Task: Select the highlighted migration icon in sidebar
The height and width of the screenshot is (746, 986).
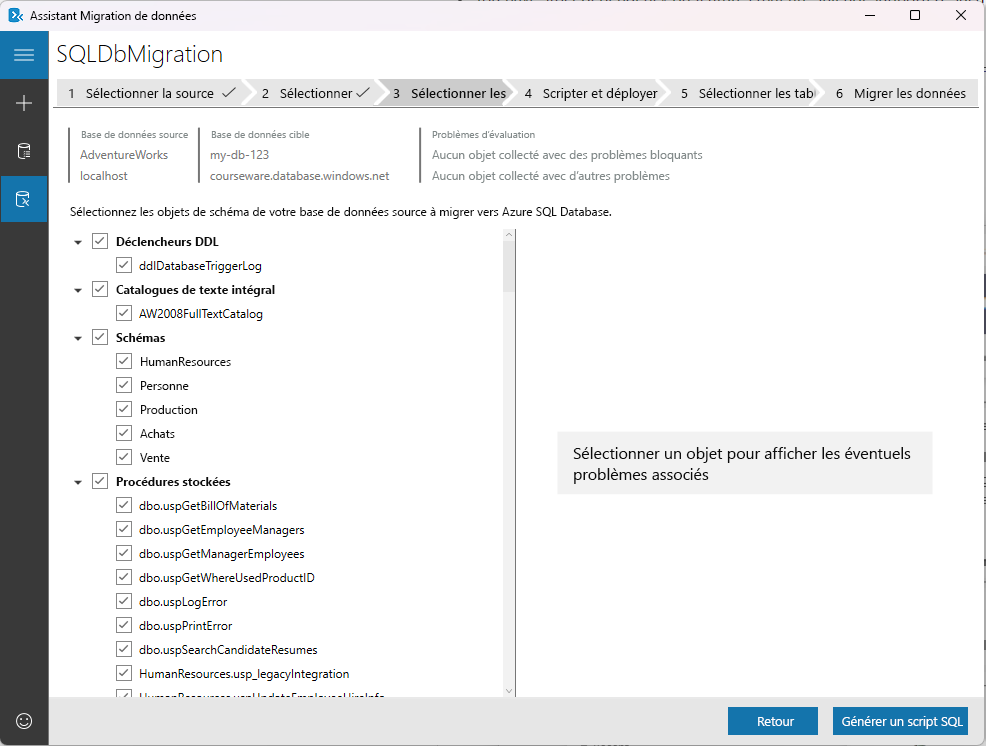Action: (x=24, y=198)
